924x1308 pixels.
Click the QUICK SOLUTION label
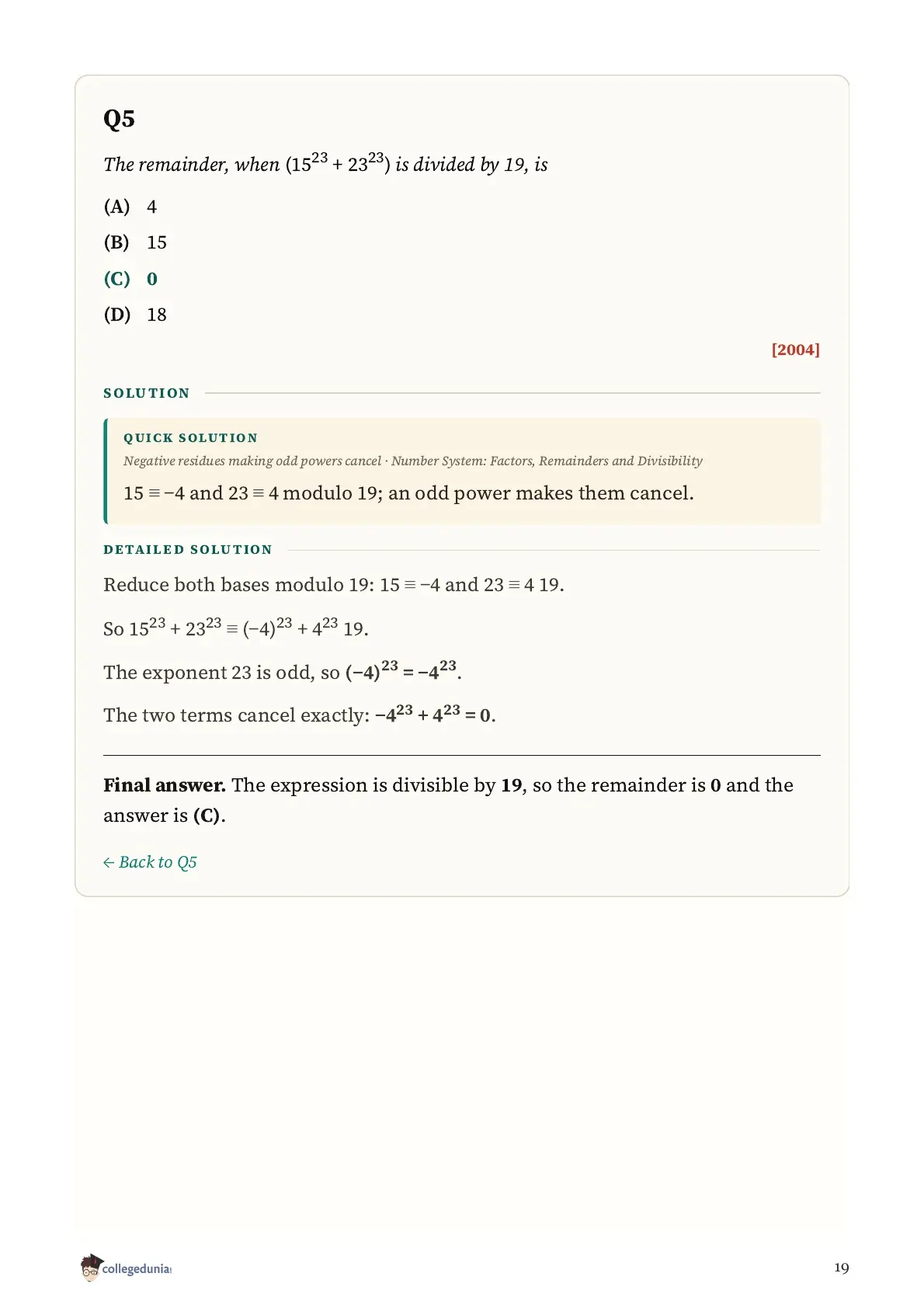point(190,438)
